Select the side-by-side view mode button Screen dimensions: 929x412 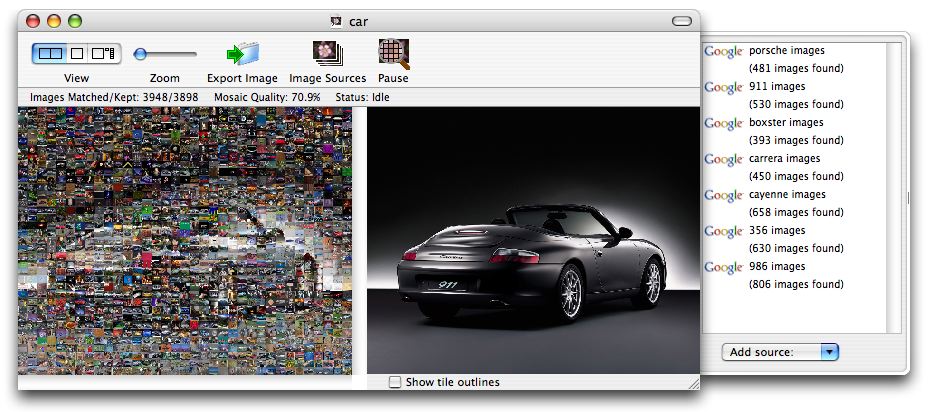click(50, 54)
